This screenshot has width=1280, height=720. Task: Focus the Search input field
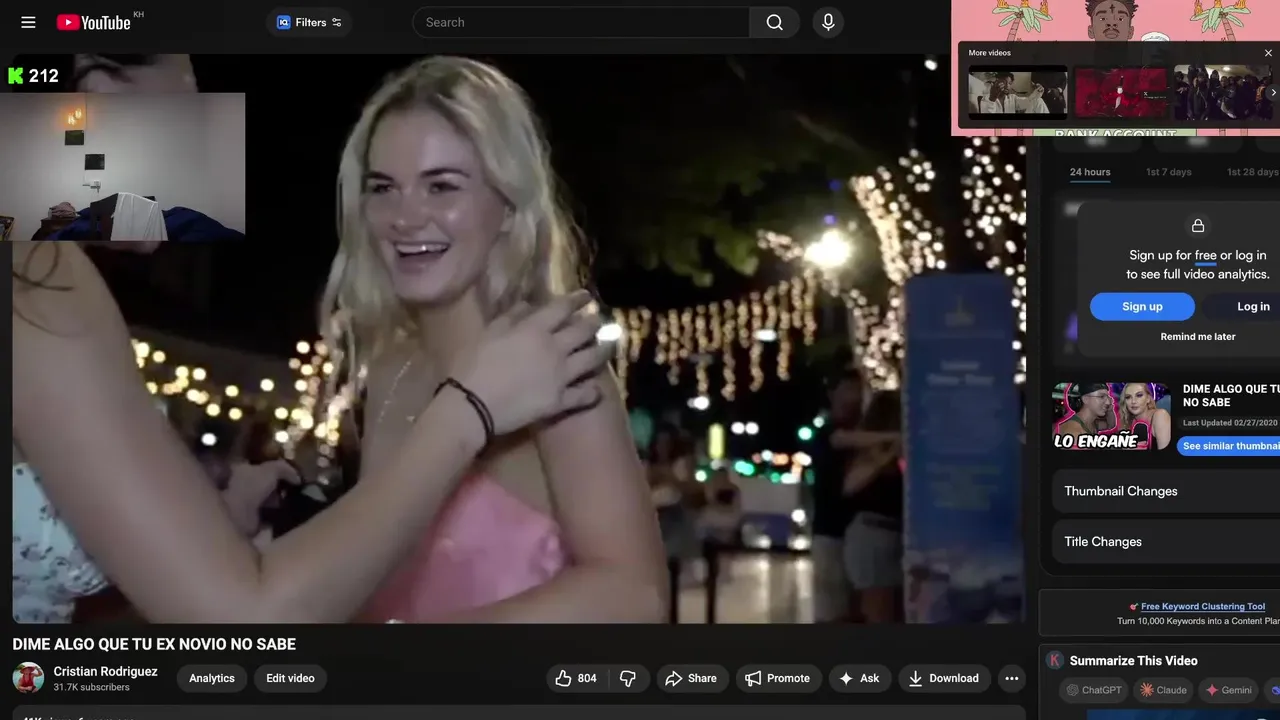581,22
